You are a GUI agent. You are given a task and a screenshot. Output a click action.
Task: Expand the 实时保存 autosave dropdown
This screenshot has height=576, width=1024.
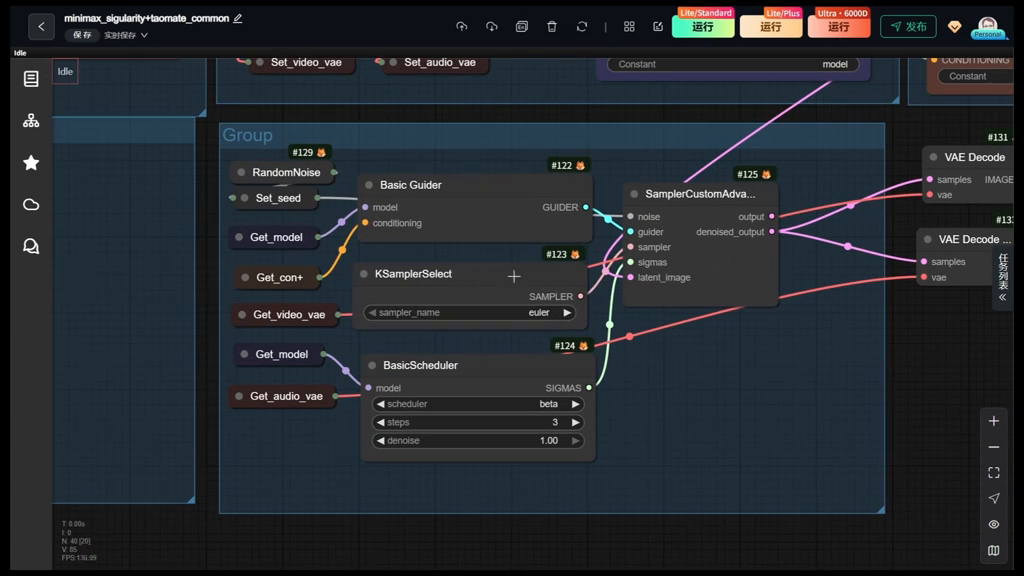[126, 35]
